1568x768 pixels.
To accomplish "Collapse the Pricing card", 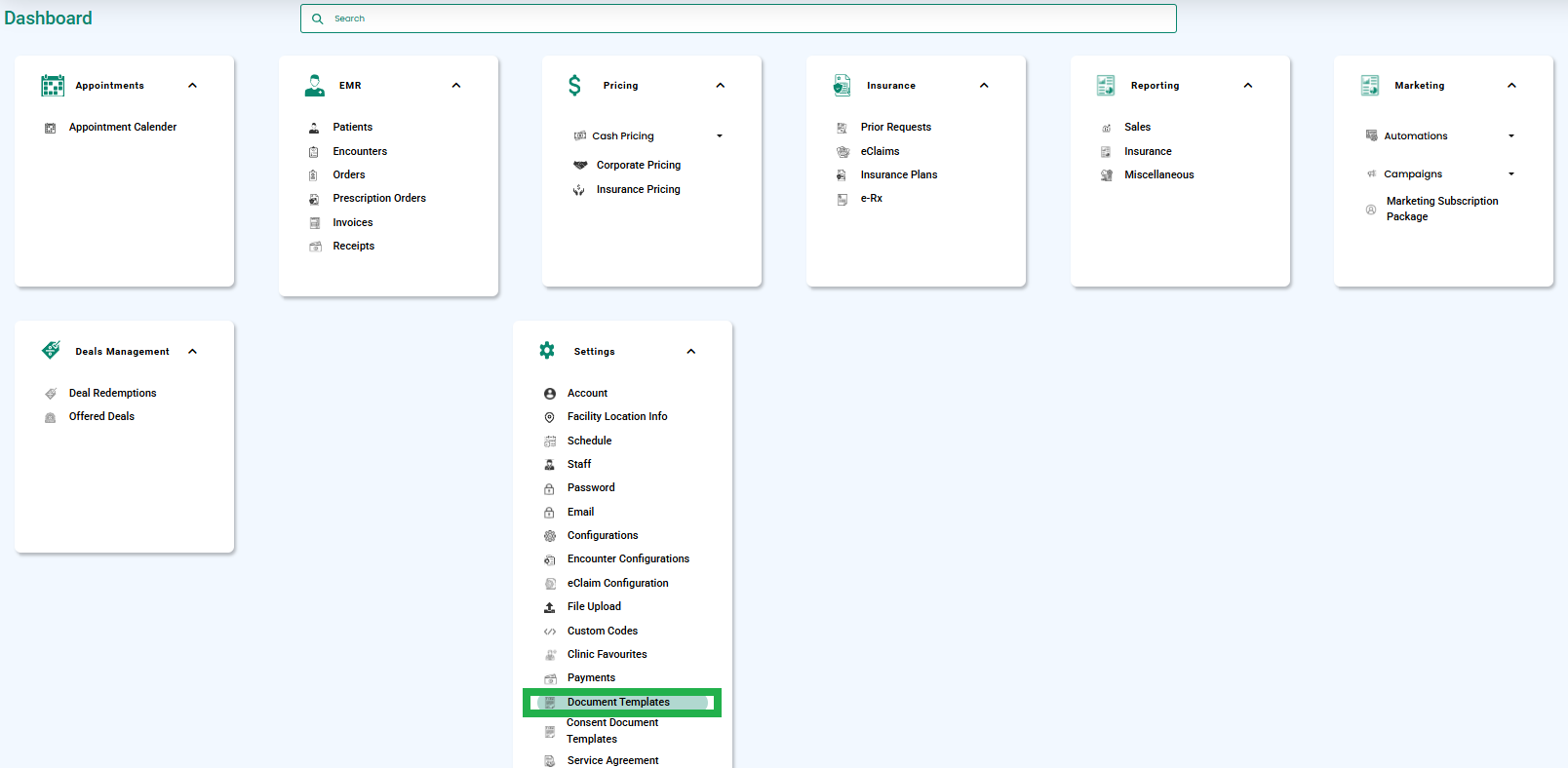I will (x=721, y=86).
